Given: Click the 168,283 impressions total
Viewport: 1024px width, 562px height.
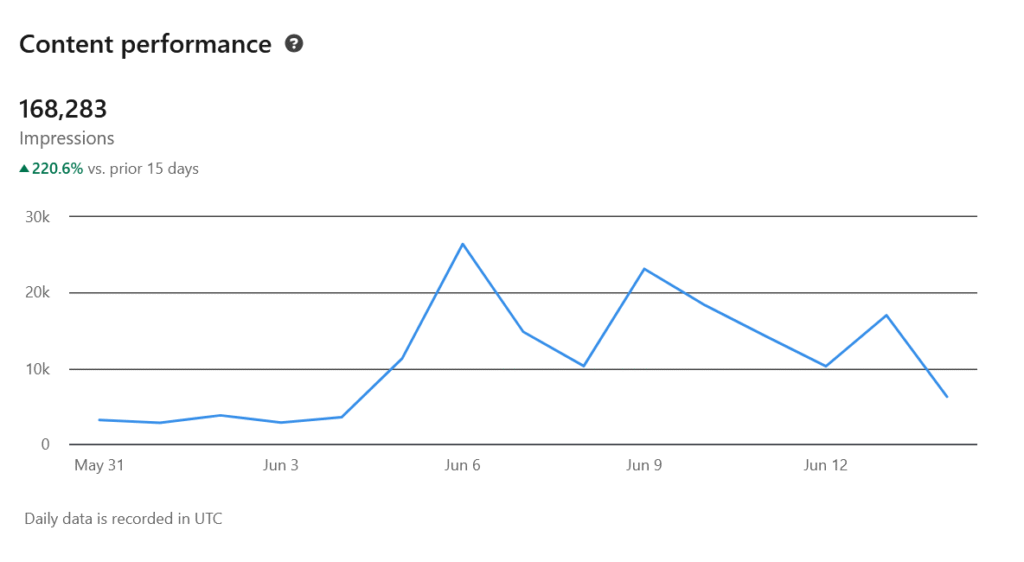Looking at the screenshot, I should pos(63,109).
